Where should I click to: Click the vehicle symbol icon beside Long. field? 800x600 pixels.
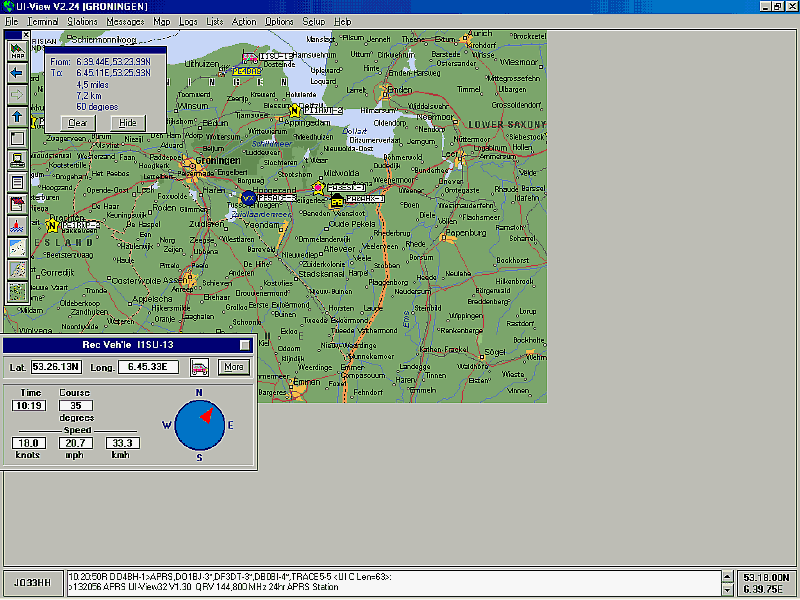coord(199,367)
